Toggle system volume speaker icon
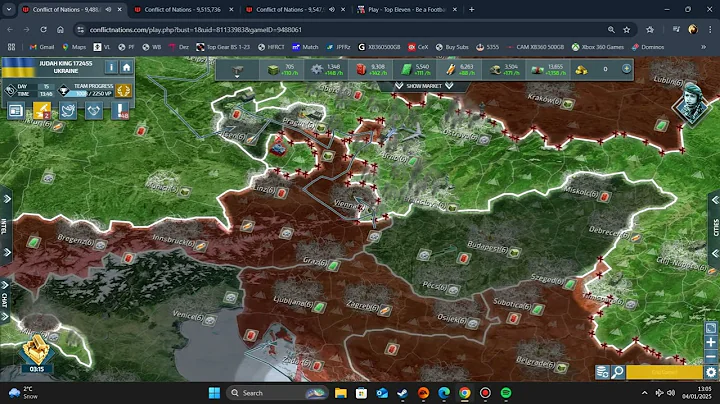 pos(671,393)
